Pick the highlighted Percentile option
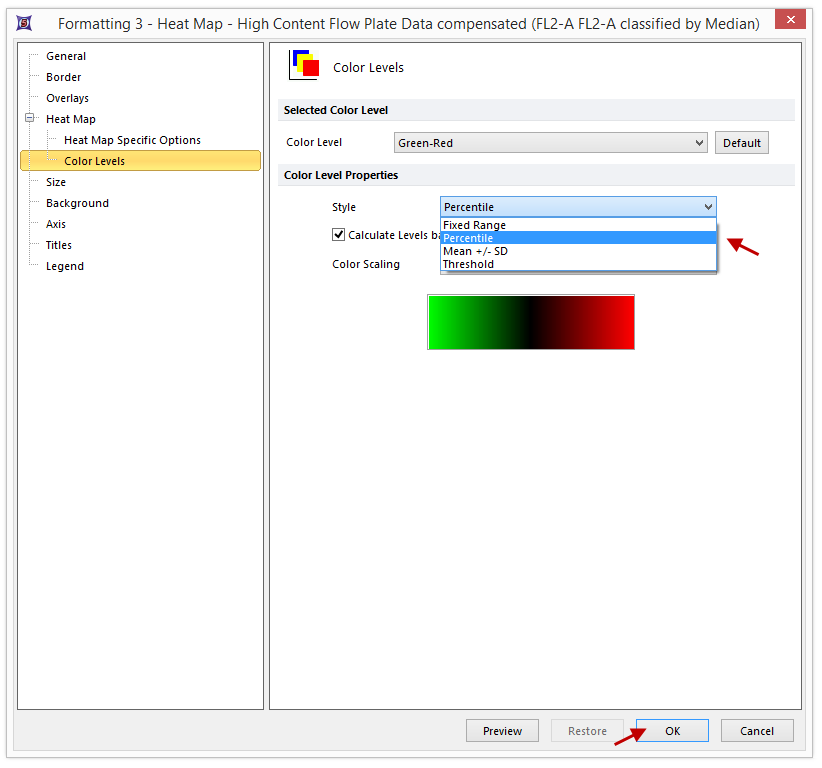The image size is (822, 768). [x=468, y=238]
